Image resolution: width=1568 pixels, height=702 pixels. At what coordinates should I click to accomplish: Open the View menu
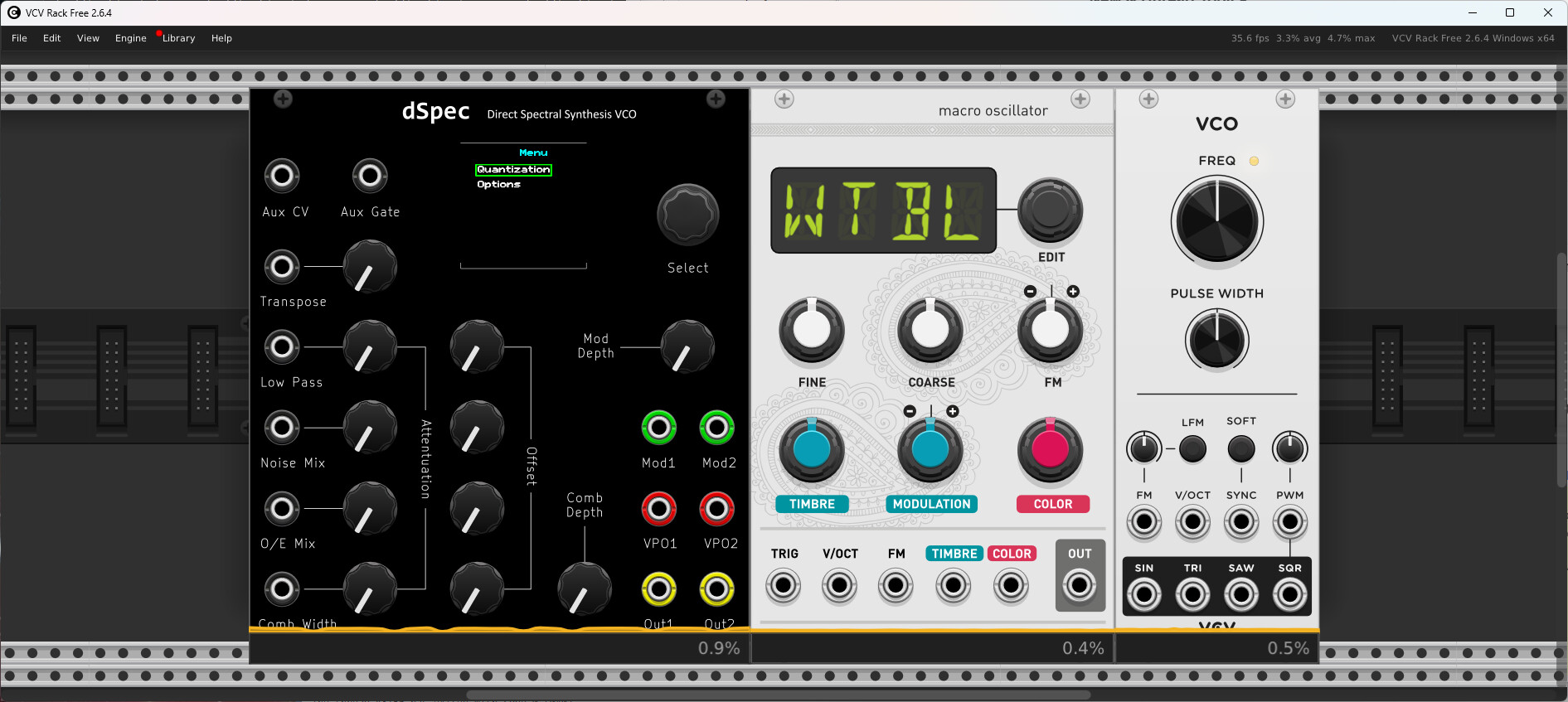click(x=88, y=38)
